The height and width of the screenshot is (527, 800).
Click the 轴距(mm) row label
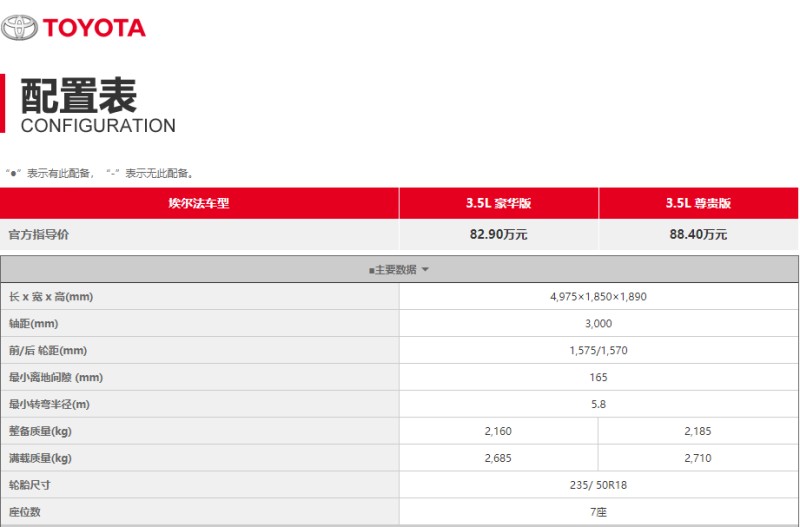pos(34,323)
